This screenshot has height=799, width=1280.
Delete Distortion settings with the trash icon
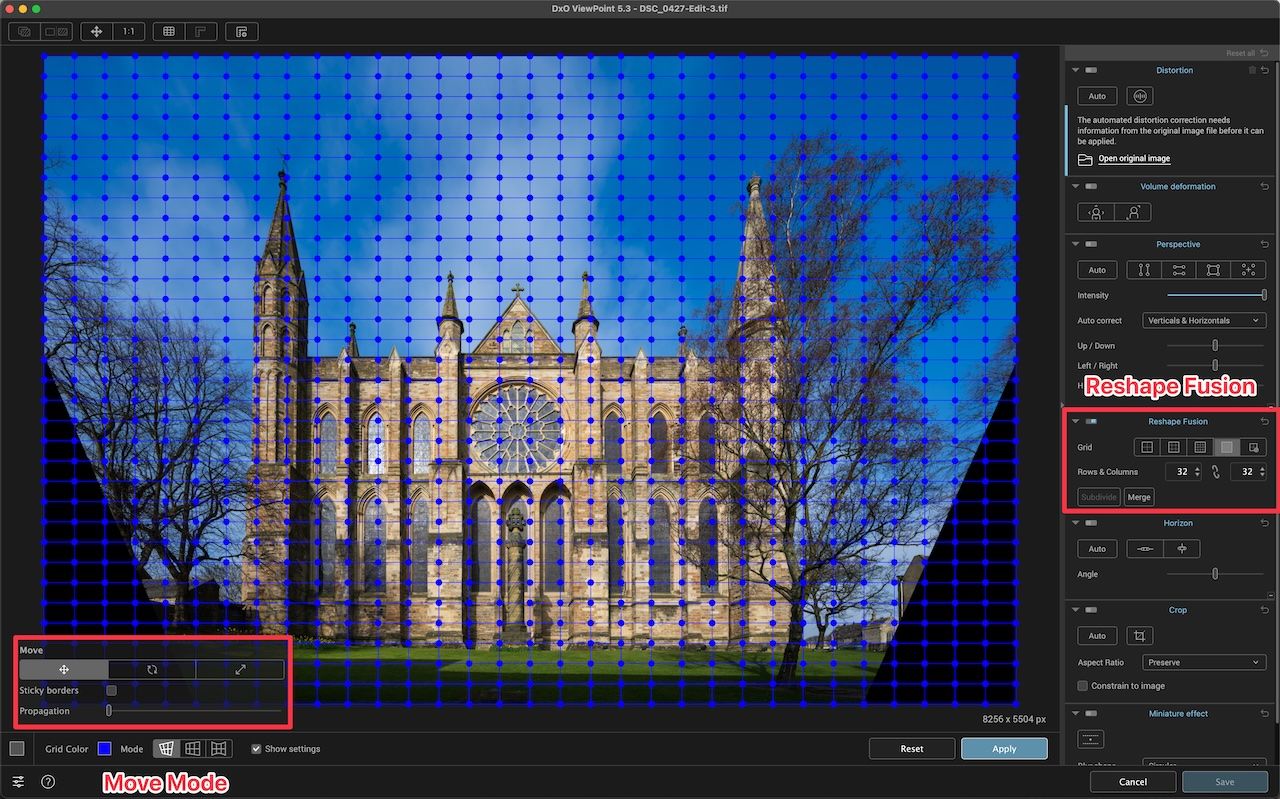1252,70
